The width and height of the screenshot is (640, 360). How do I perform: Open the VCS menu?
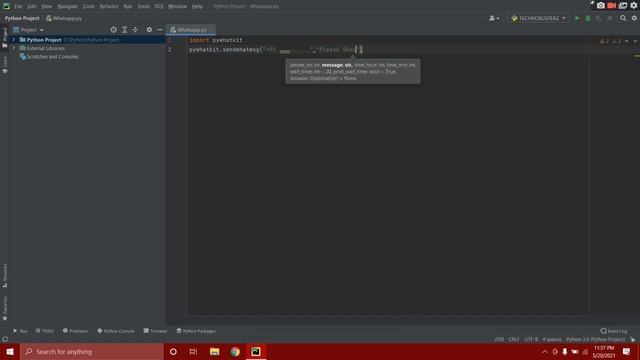[159, 6]
